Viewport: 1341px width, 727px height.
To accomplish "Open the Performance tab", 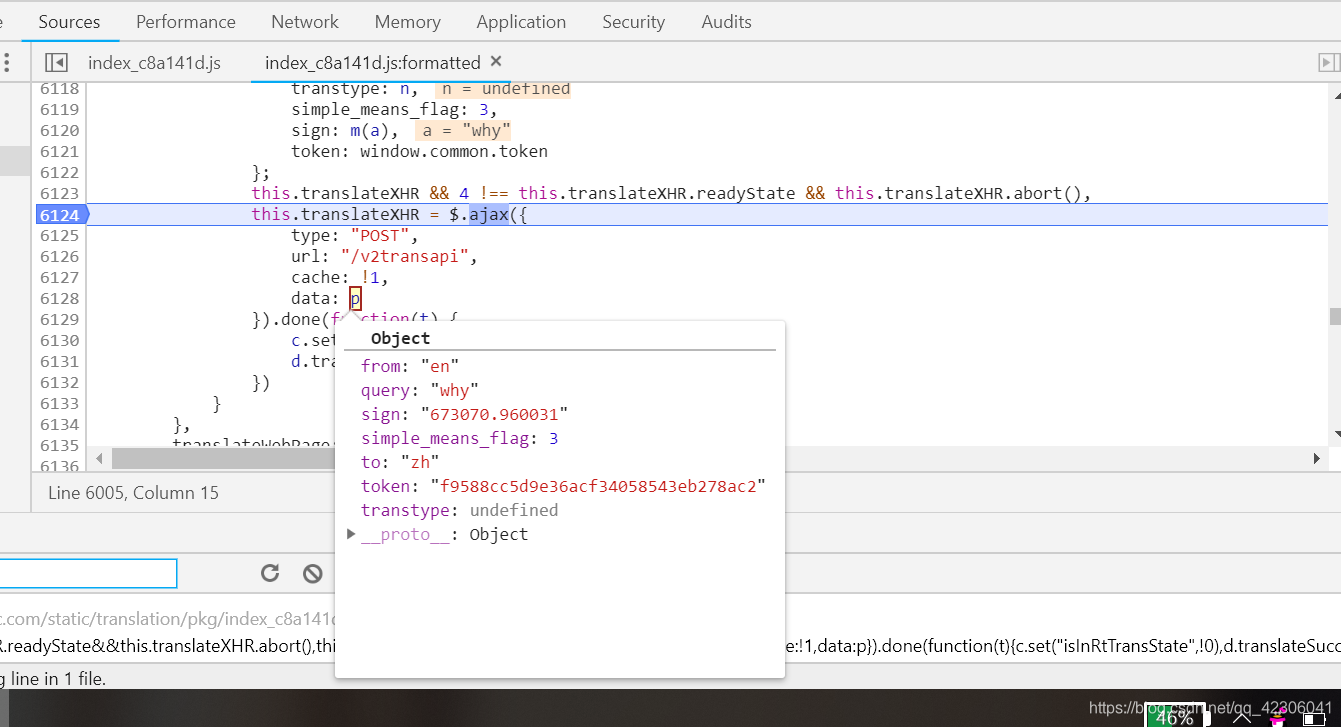I will (186, 21).
